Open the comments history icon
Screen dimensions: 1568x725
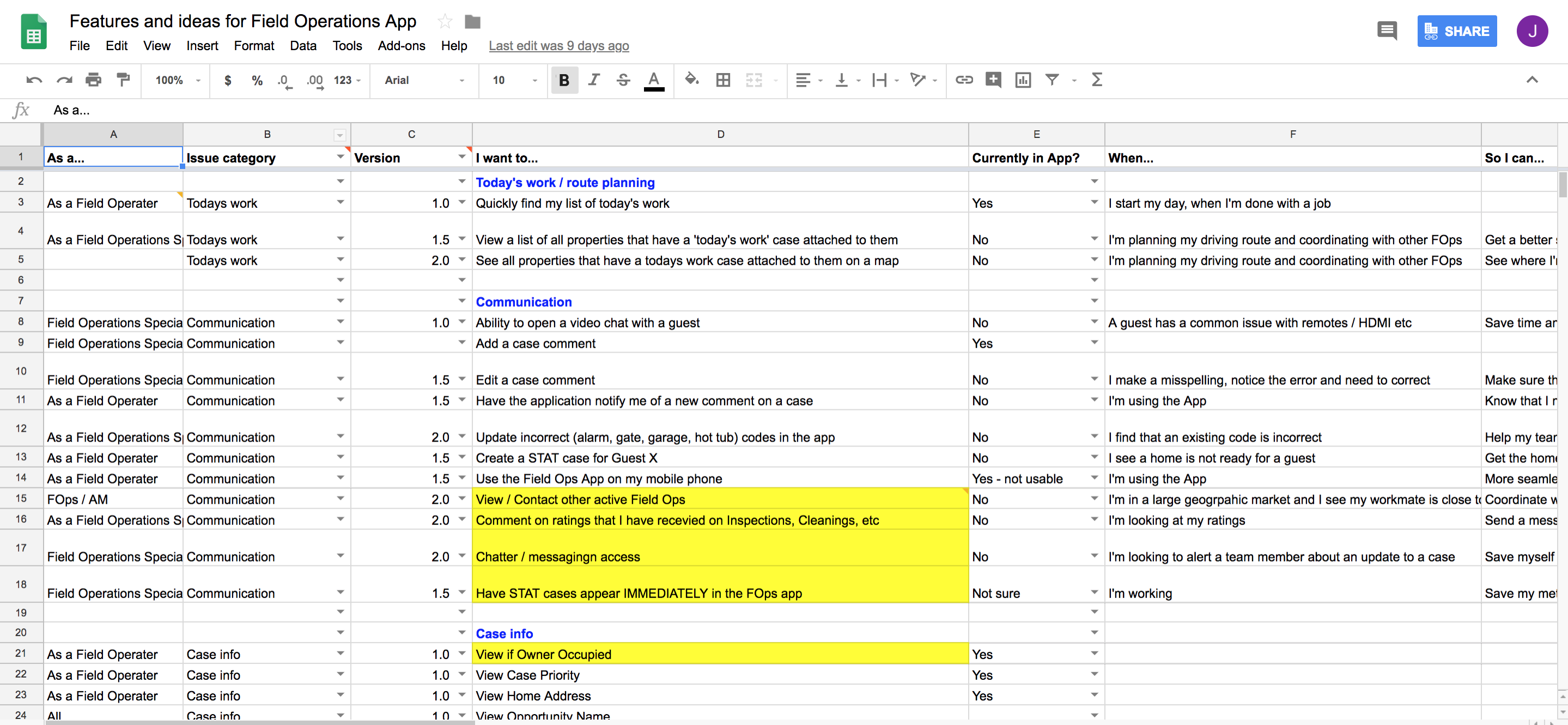point(1387,31)
